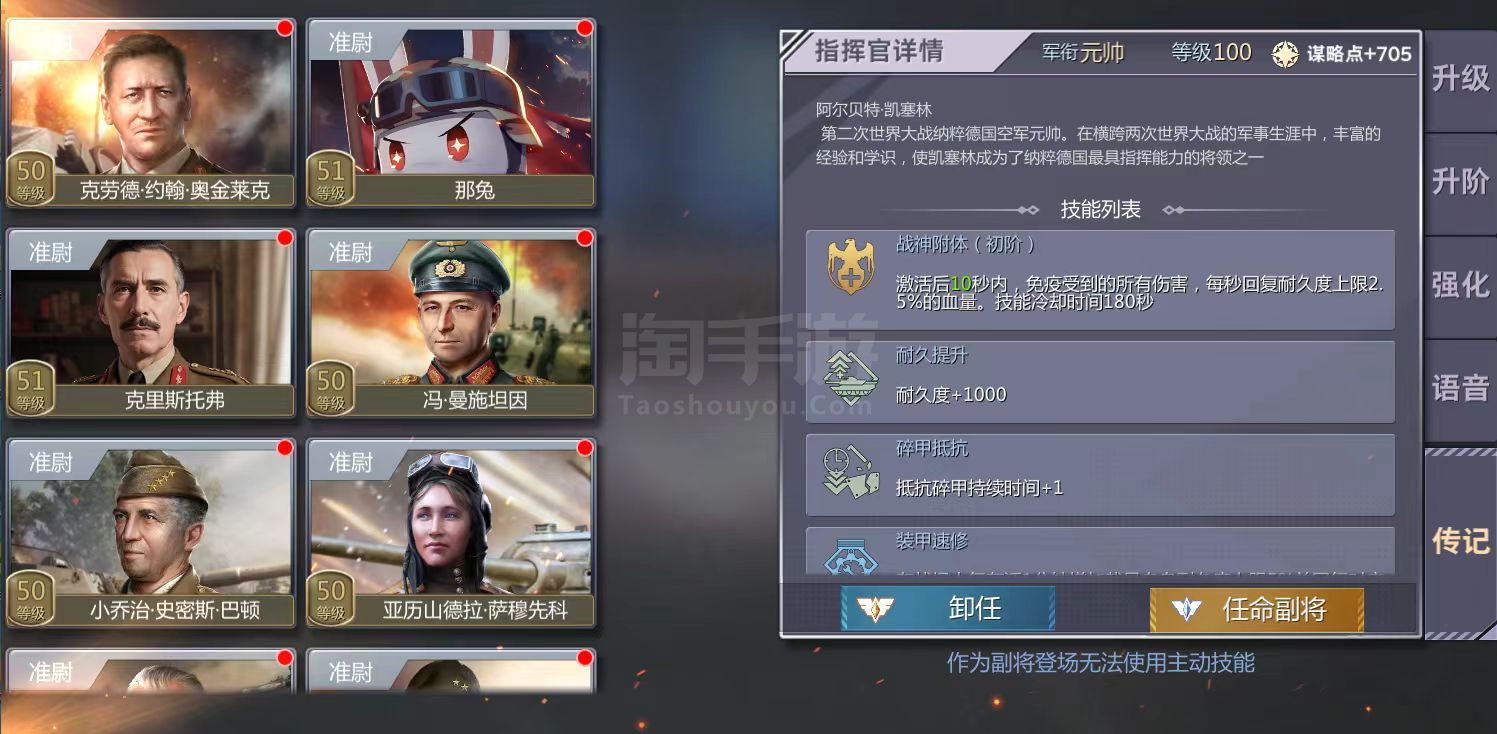Viewport: 1497px width, 734px height.
Task: Open the 升级 tab
Action: click(x=1460, y=79)
